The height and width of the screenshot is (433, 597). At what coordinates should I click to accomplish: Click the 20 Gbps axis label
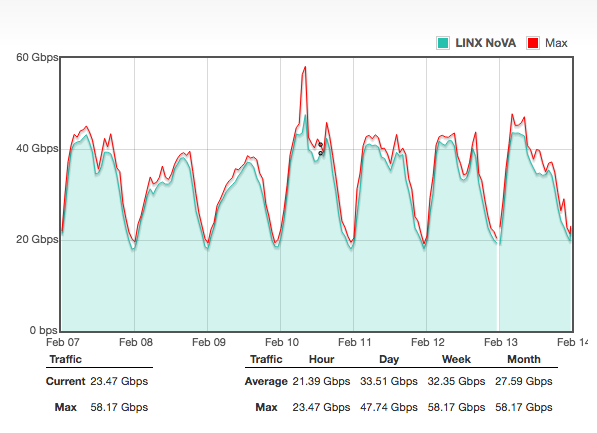click(37, 240)
